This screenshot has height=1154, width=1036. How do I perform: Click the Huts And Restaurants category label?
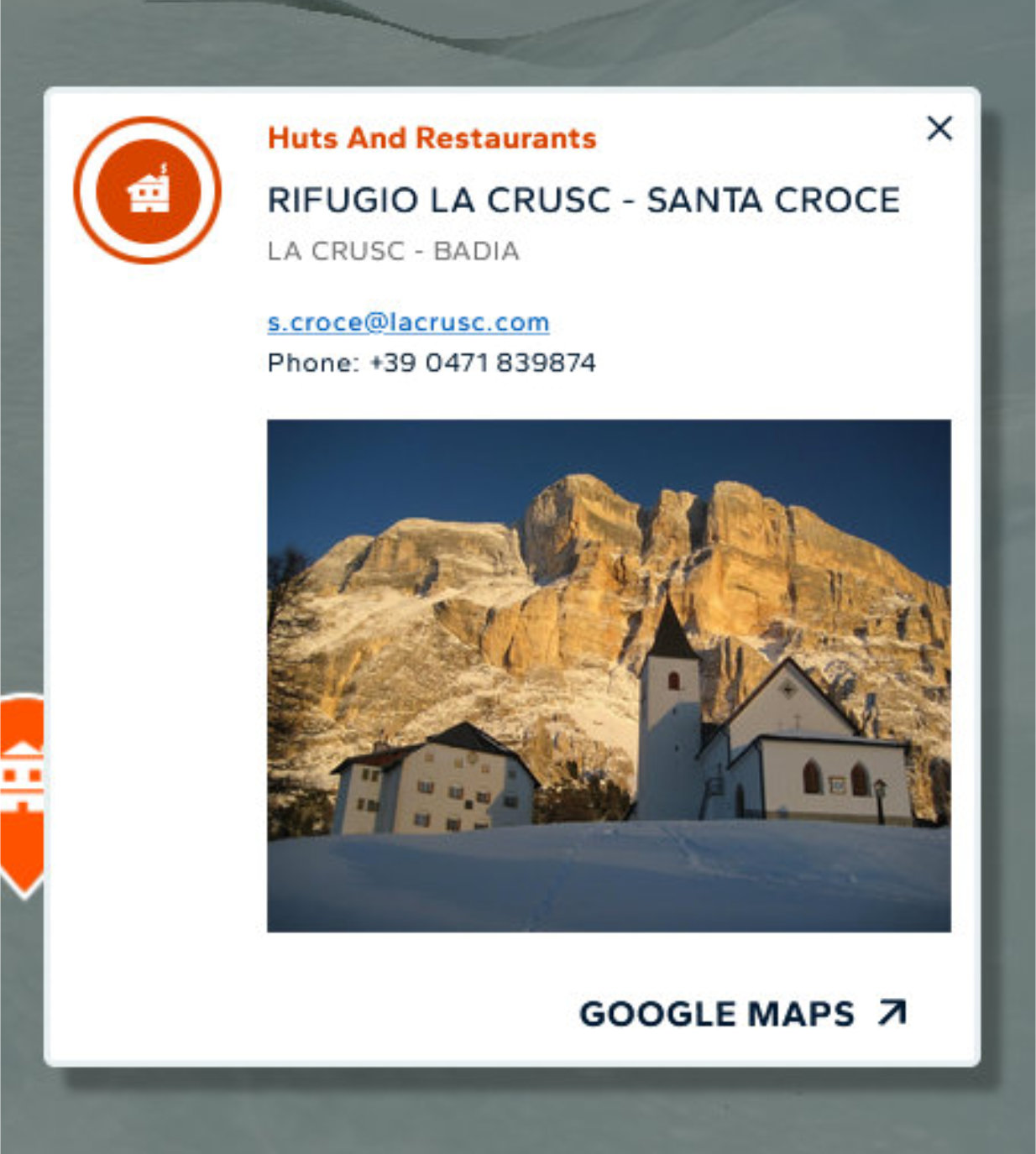(432, 138)
